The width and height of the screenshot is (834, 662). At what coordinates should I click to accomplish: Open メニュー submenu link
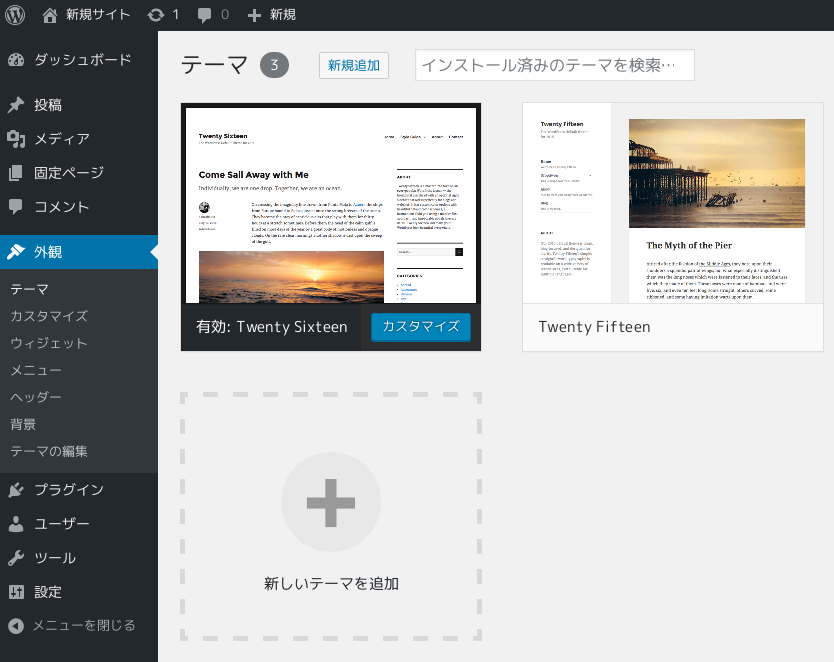tap(36, 370)
